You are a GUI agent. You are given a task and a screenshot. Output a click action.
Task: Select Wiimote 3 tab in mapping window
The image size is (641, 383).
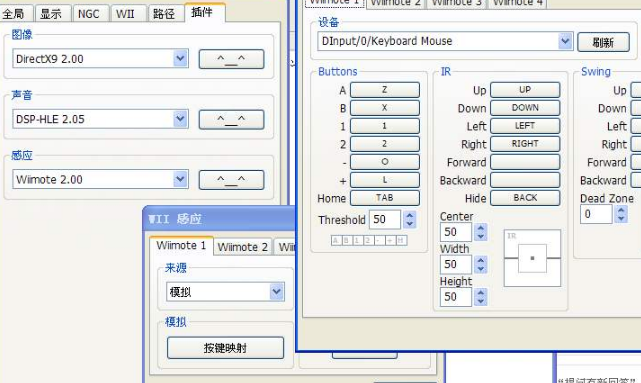tap(457, 3)
